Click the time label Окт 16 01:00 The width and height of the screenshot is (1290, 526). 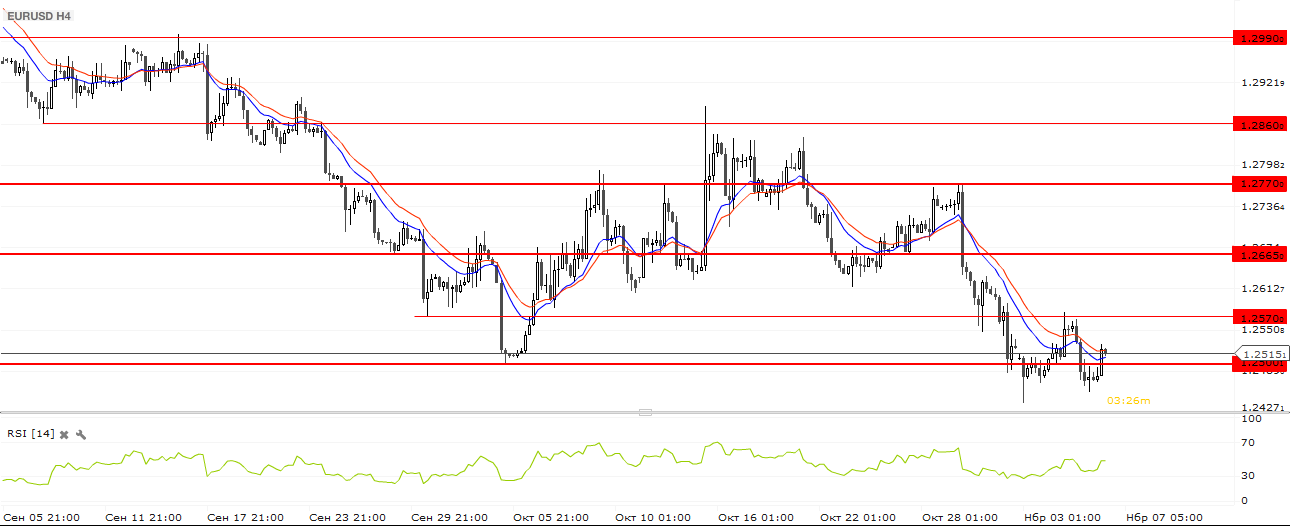pos(755,518)
